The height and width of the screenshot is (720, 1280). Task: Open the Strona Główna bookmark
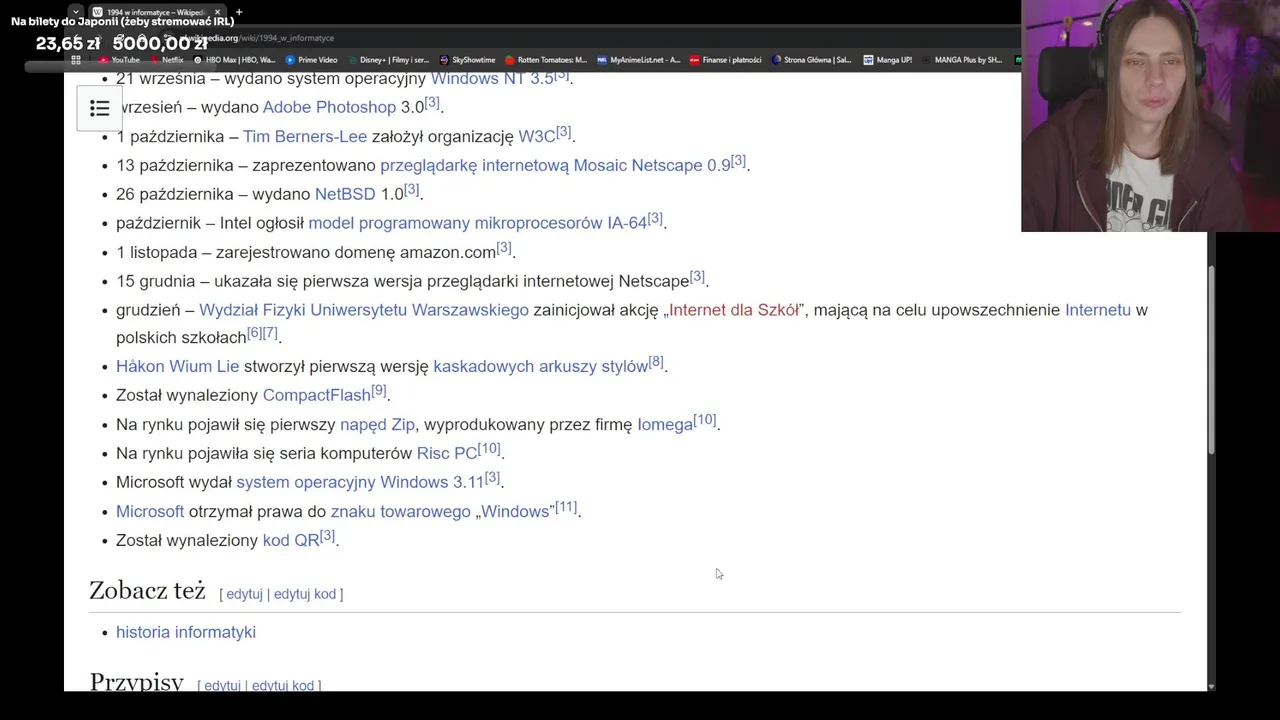(811, 60)
